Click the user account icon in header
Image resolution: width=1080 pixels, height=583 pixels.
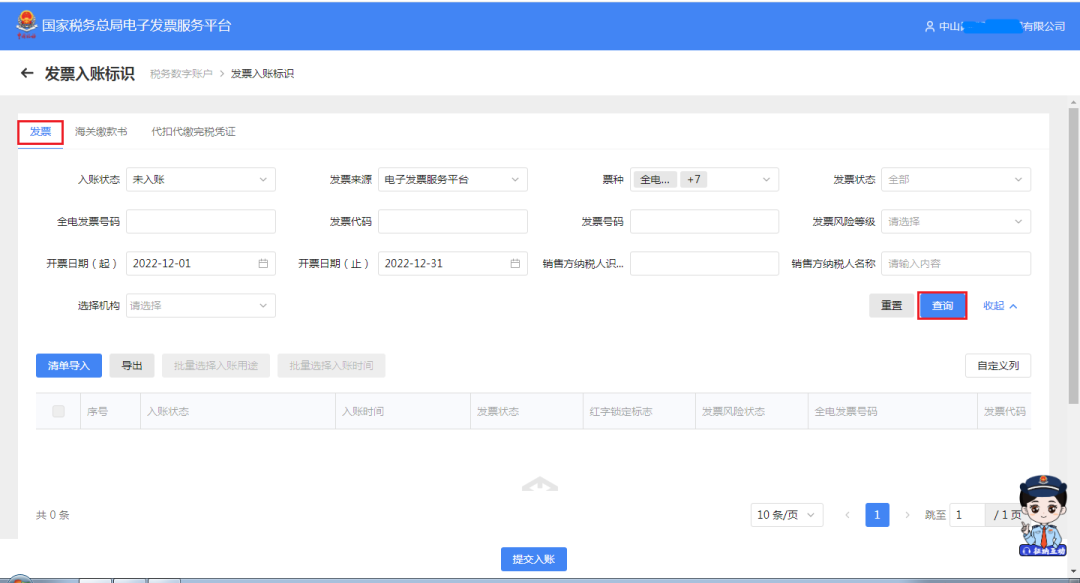pyautogui.click(x=929, y=26)
